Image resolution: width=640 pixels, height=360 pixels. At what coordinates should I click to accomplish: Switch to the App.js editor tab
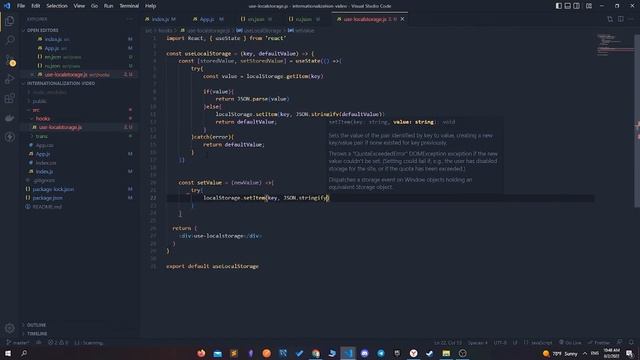tap(208, 19)
